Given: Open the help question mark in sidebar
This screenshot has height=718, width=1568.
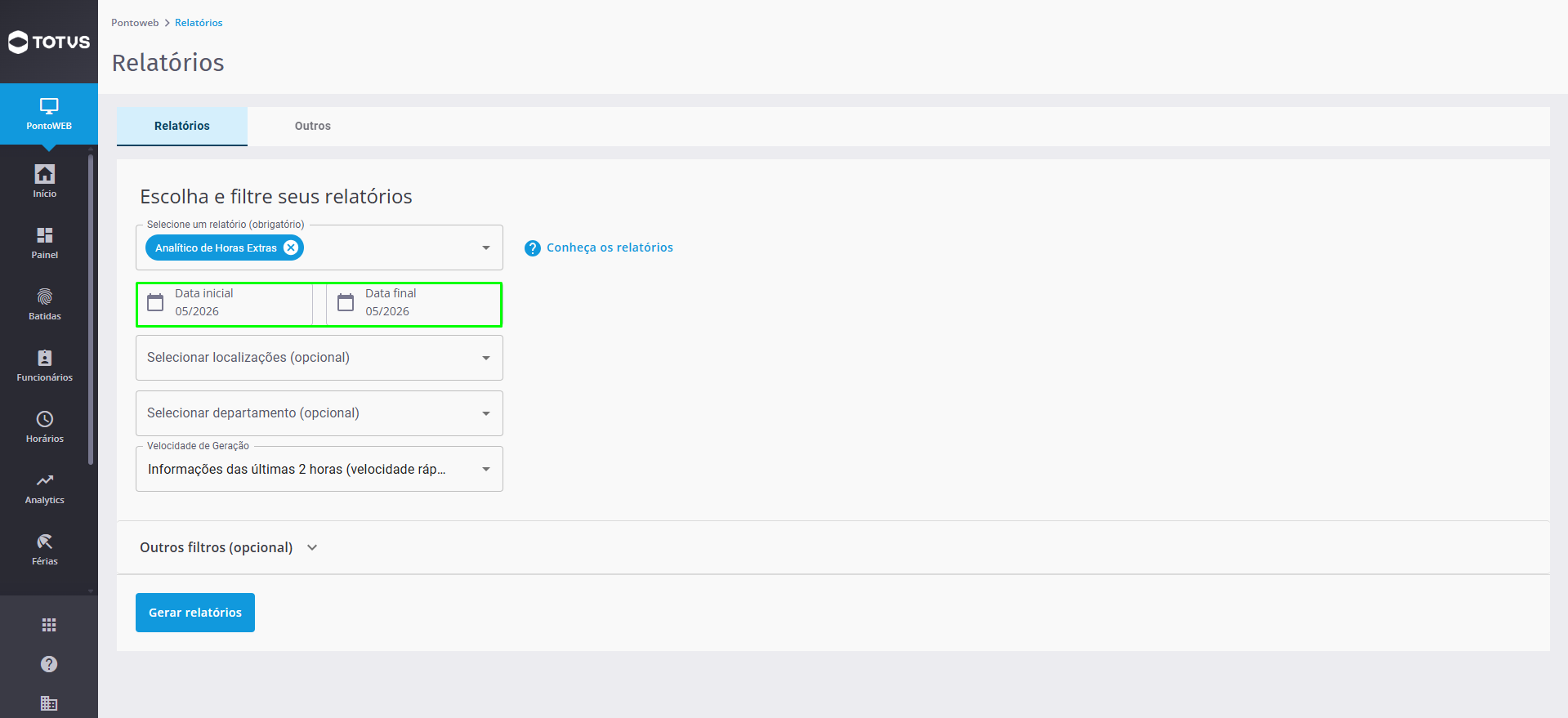Looking at the screenshot, I should [49, 664].
